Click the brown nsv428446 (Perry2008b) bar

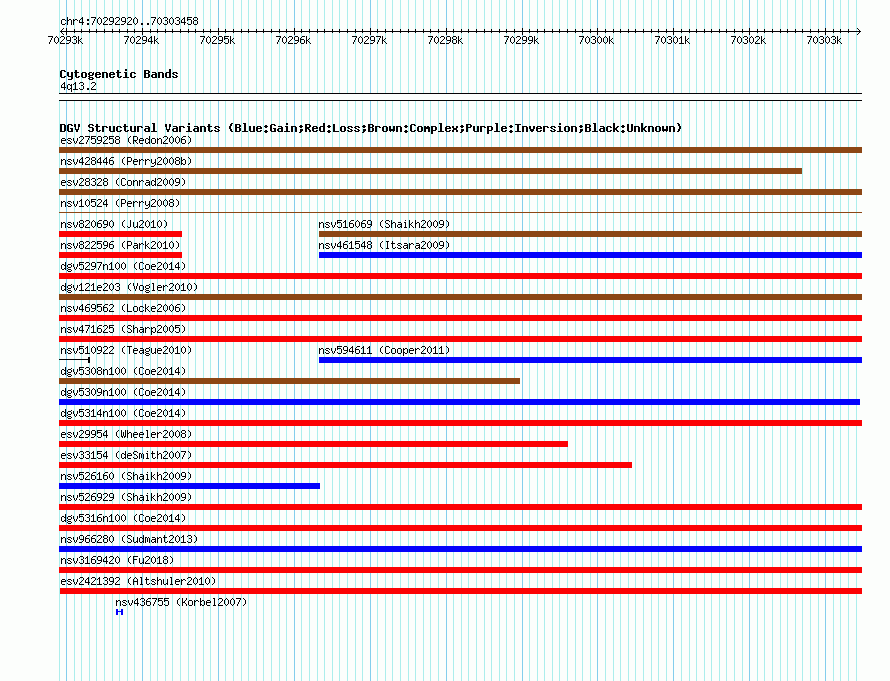tap(430, 171)
